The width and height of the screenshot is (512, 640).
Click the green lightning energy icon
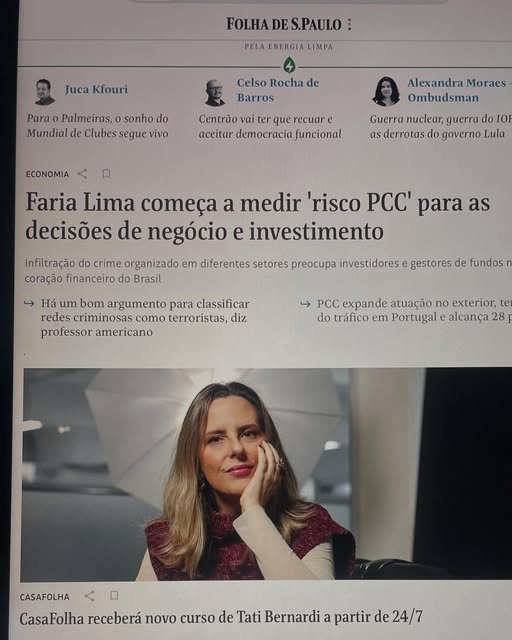(289, 65)
